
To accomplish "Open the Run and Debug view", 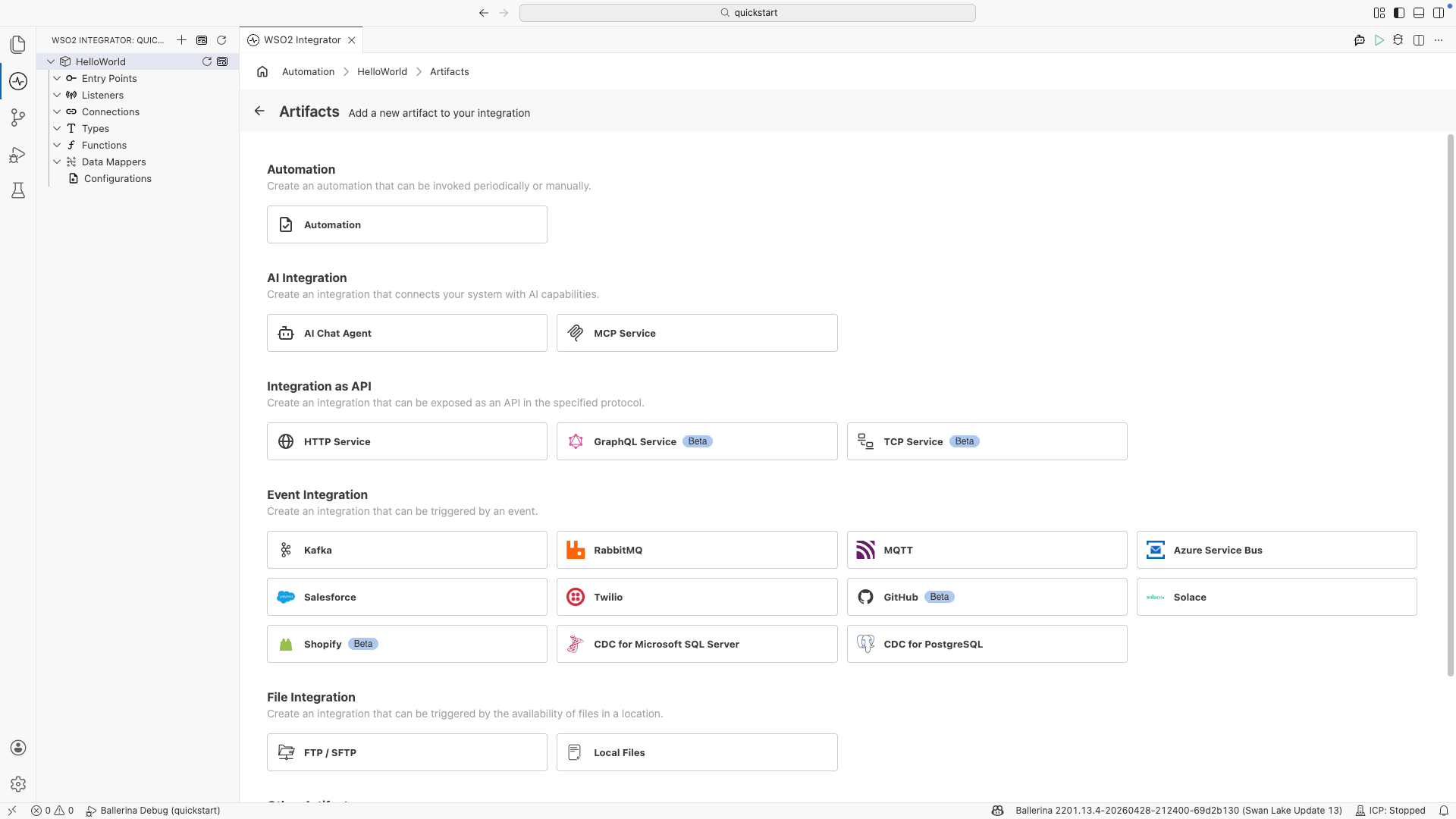I will tap(18, 155).
